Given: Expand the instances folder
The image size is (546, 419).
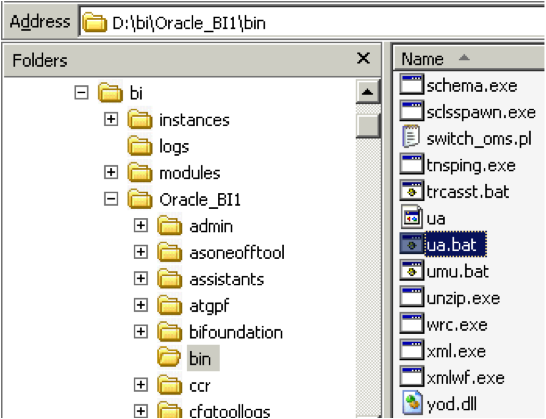Looking at the screenshot, I should point(111,119).
